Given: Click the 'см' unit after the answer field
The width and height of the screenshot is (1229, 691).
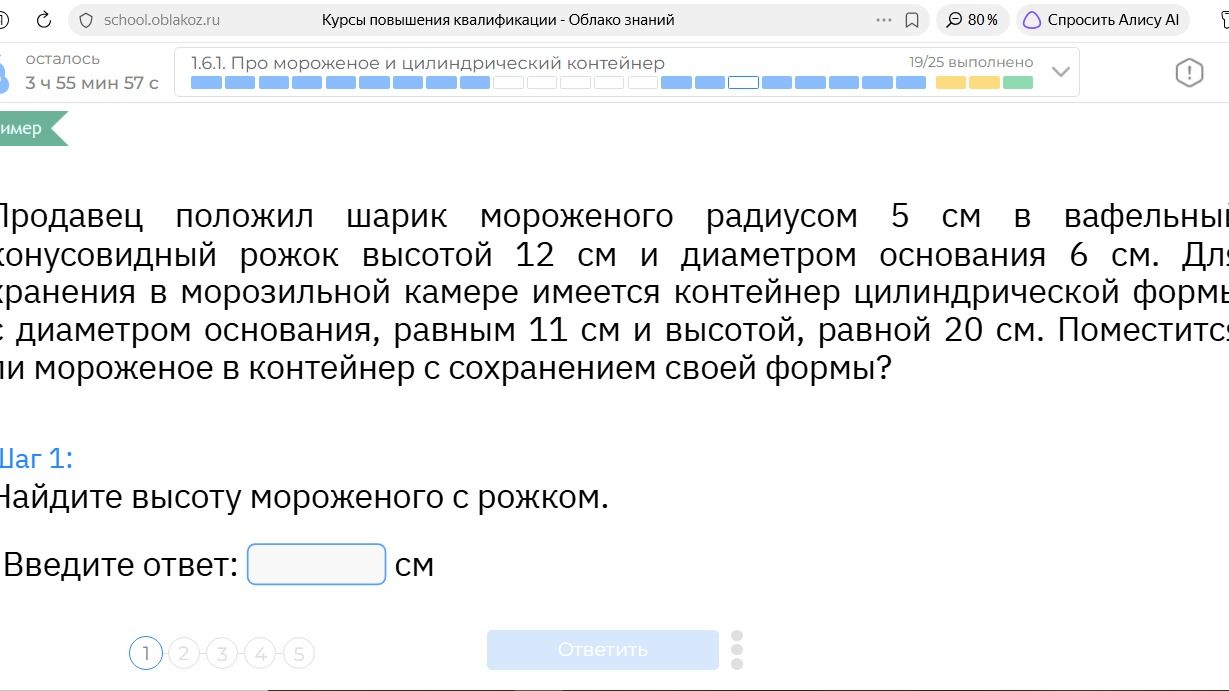Looking at the screenshot, I should point(415,566).
